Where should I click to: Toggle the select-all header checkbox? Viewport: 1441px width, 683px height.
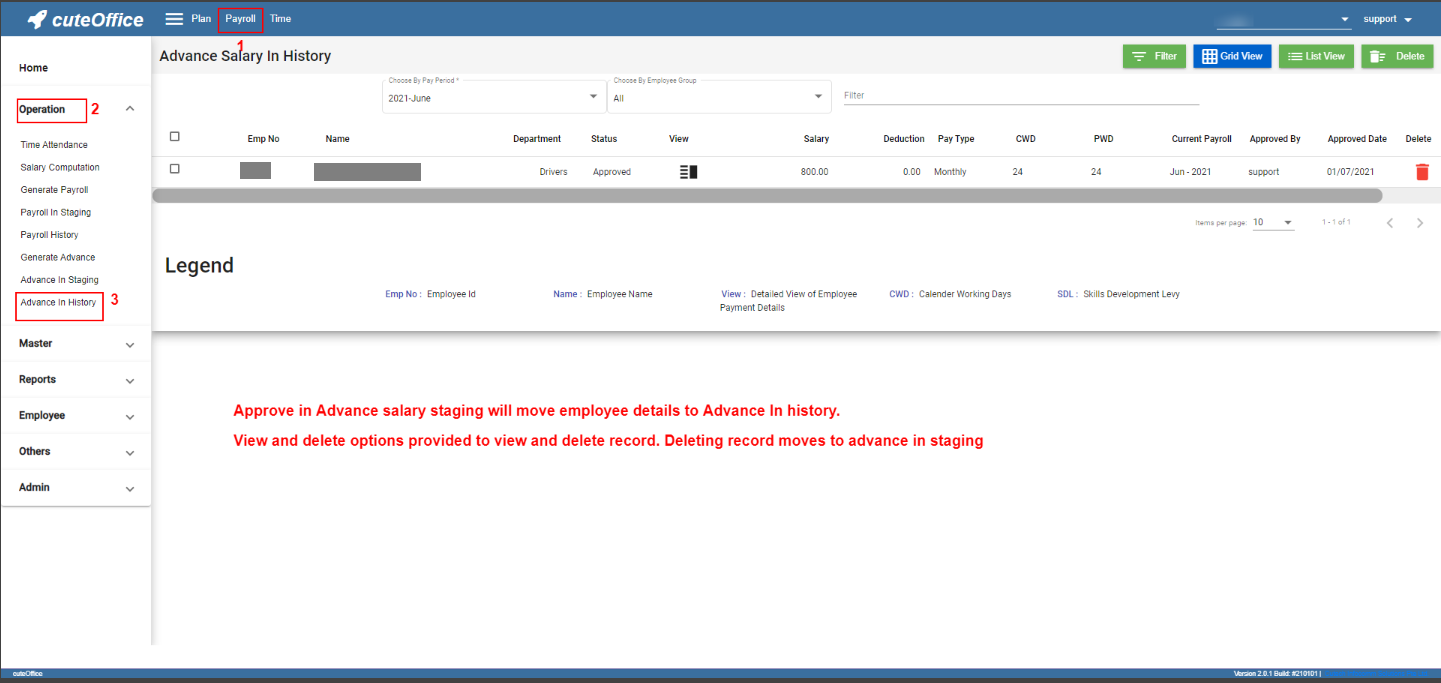tap(175, 137)
